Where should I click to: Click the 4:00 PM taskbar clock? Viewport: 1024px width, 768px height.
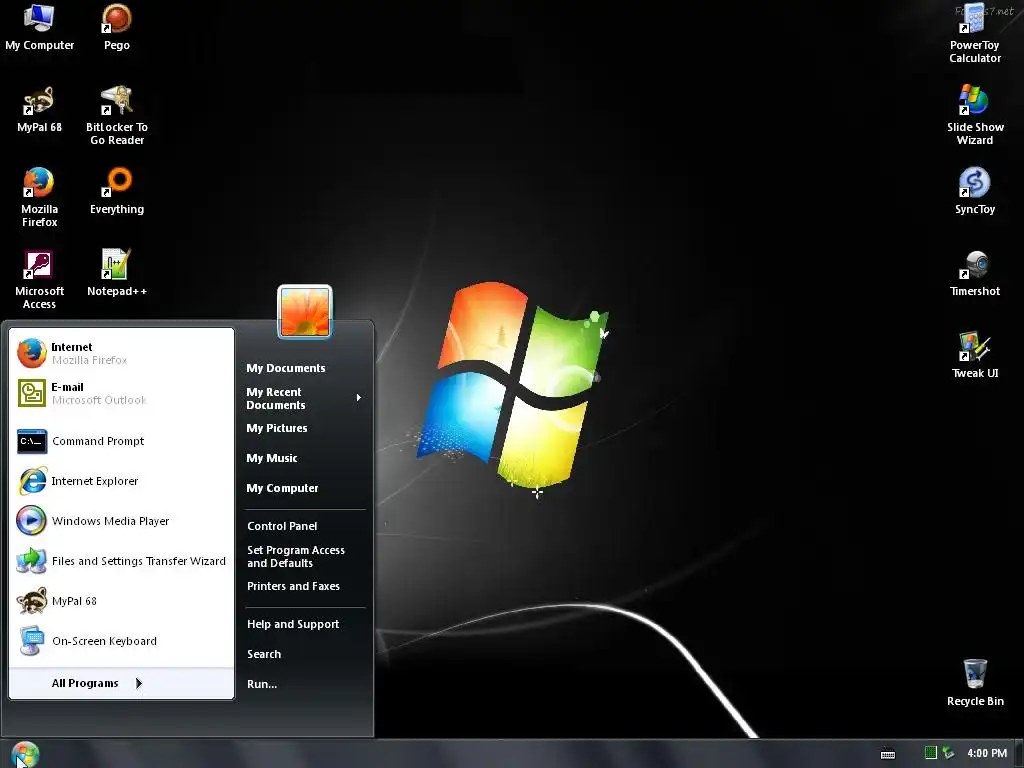tap(987, 754)
